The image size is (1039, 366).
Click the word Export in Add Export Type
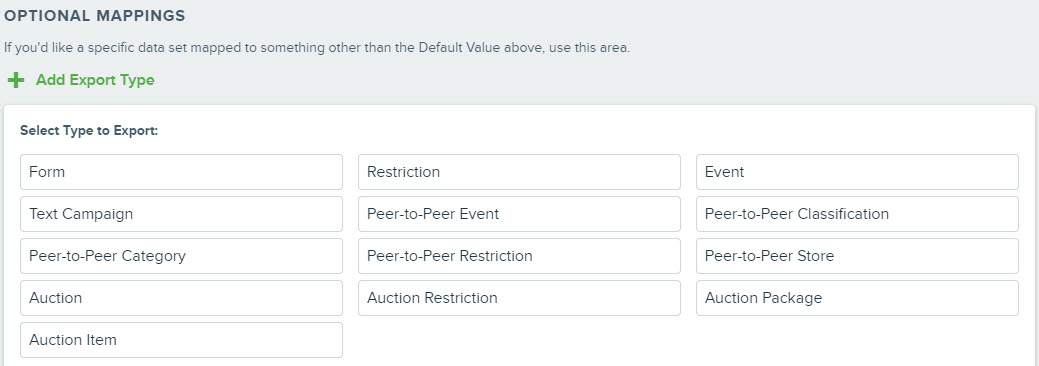point(91,81)
